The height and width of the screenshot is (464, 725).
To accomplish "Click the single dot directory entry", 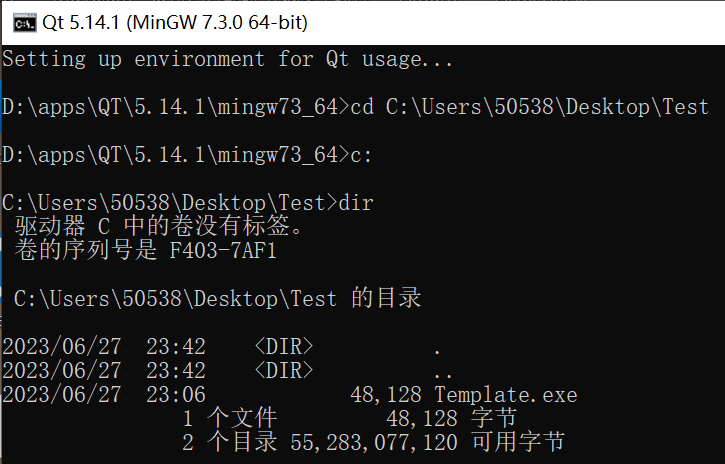I will pyautogui.click(x=438, y=347).
